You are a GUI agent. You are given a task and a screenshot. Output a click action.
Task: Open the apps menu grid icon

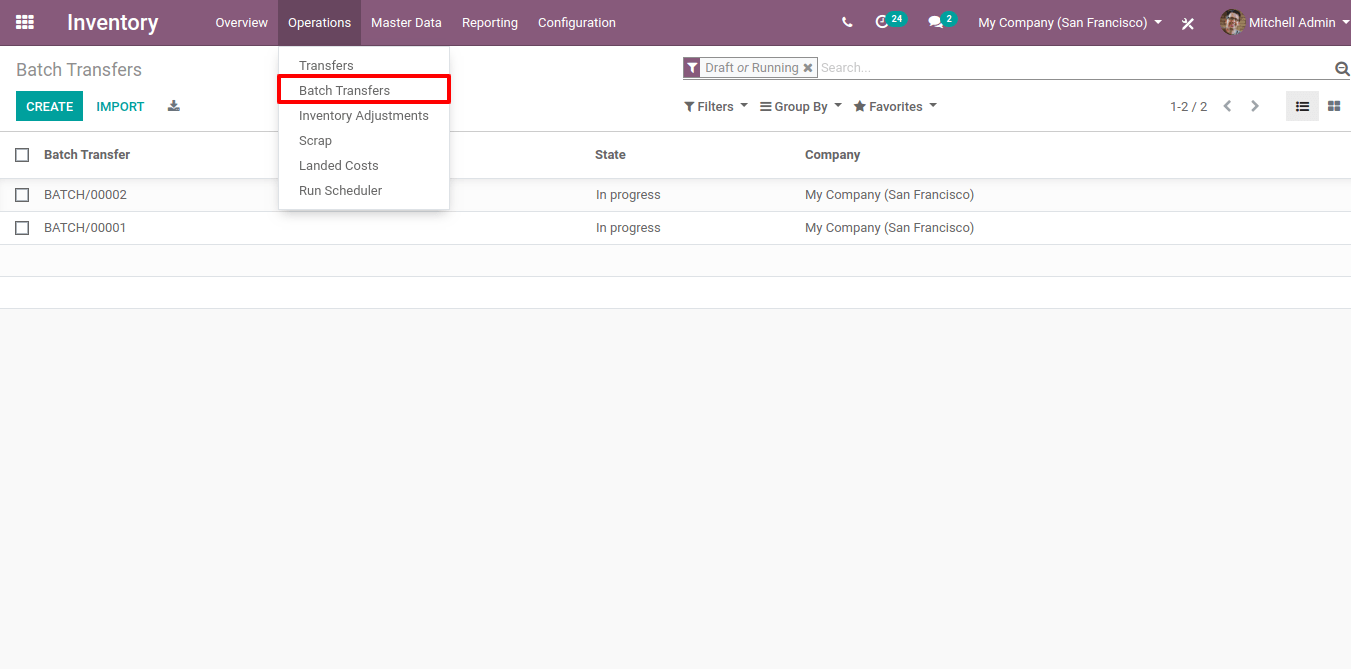[x=24, y=21]
